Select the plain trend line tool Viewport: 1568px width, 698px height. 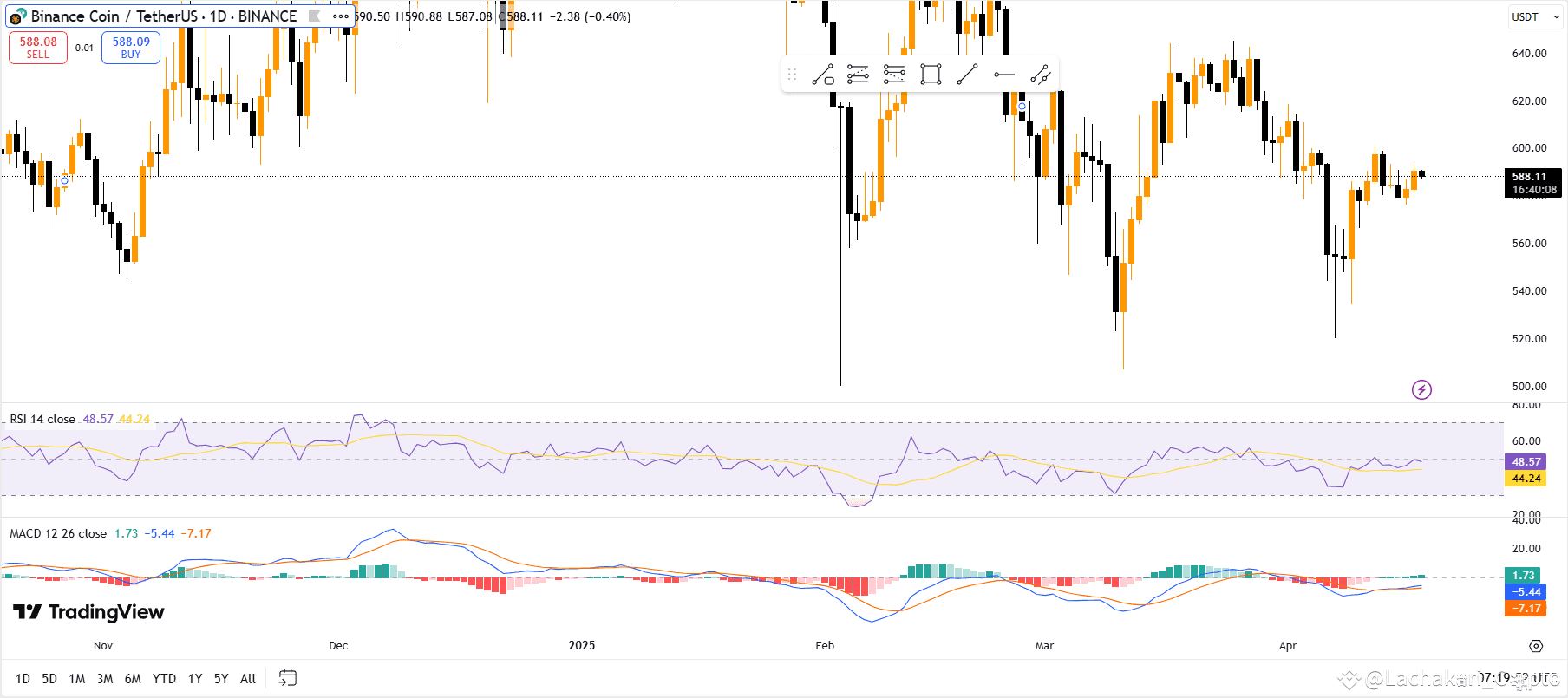point(967,75)
